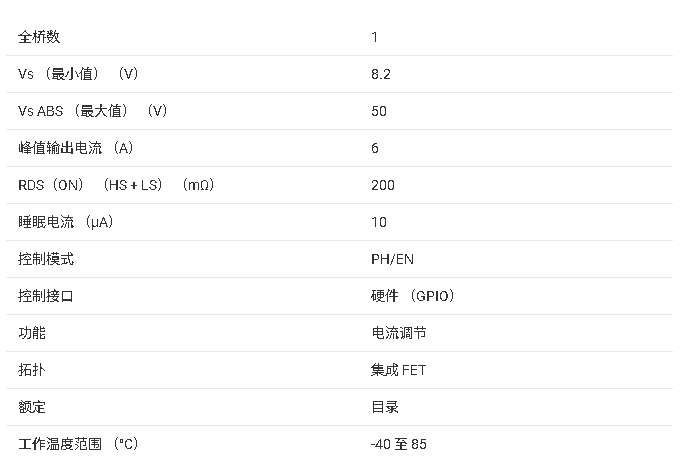Image resolution: width=692 pixels, height=461 pixels.
Task: Select the Vs（最小值）(V) label
Action: [78, 74]
